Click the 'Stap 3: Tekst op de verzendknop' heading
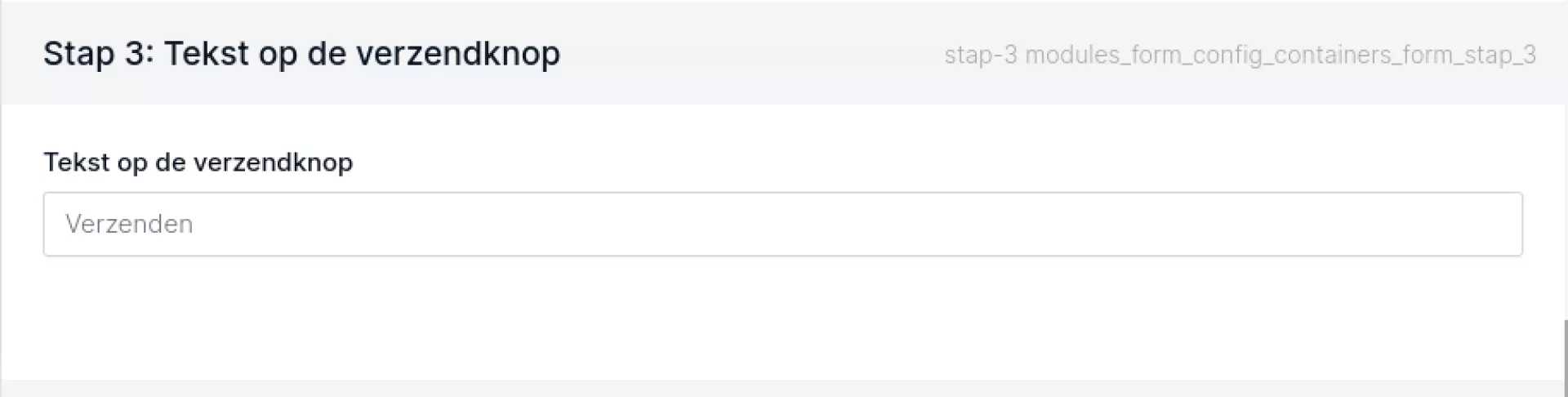 (301, 54)
